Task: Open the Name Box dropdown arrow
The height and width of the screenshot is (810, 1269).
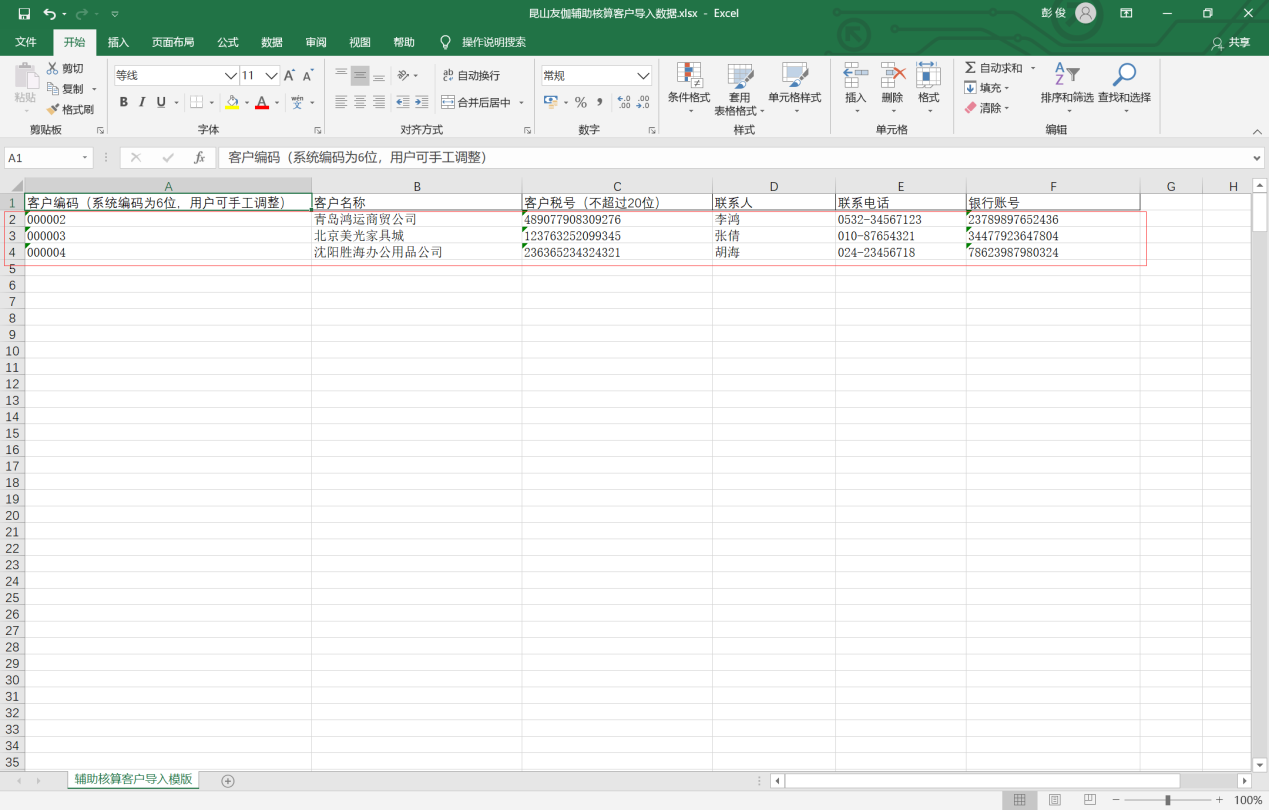Action: (x=85, y=158)
